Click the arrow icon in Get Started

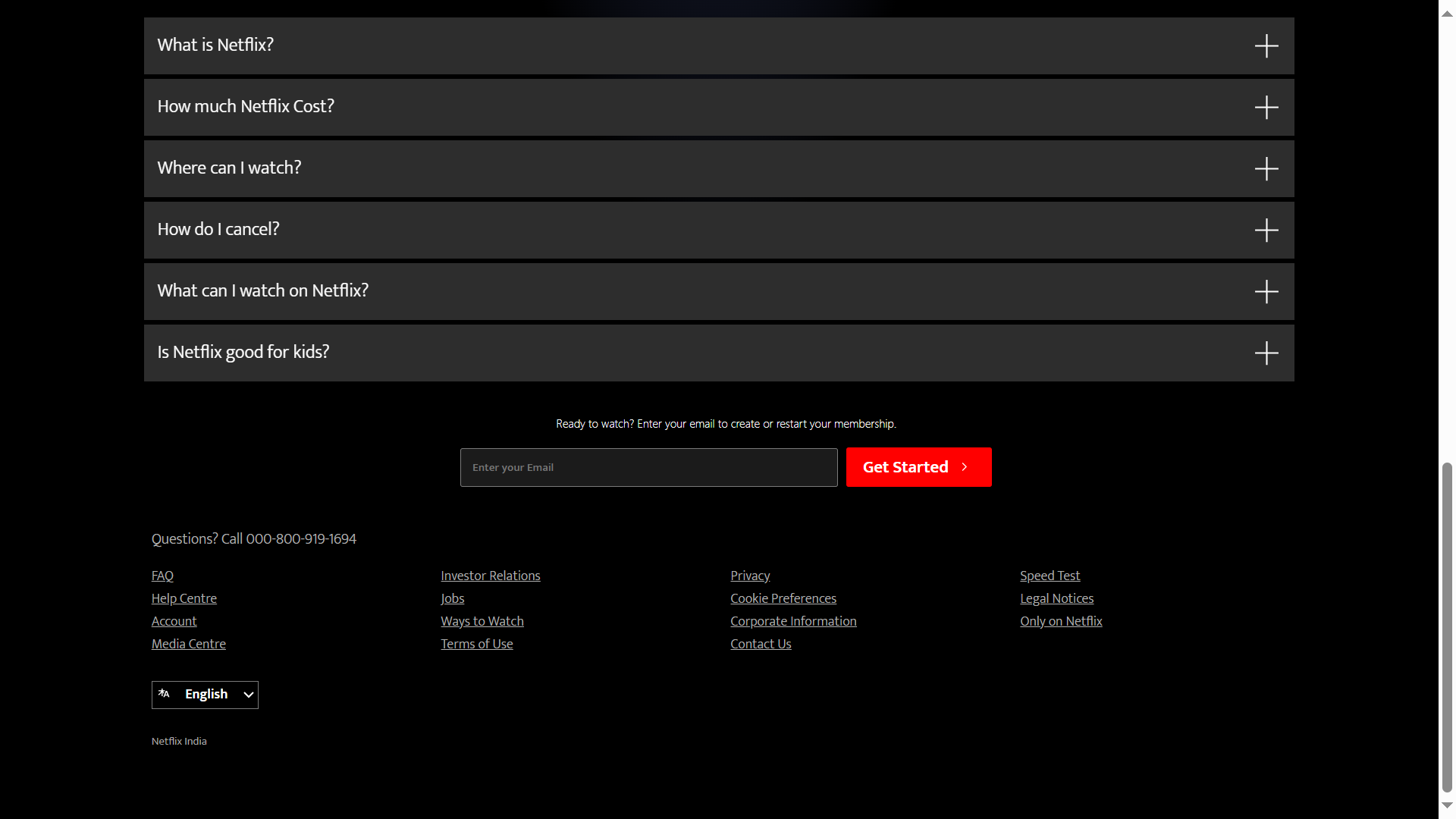965,467
